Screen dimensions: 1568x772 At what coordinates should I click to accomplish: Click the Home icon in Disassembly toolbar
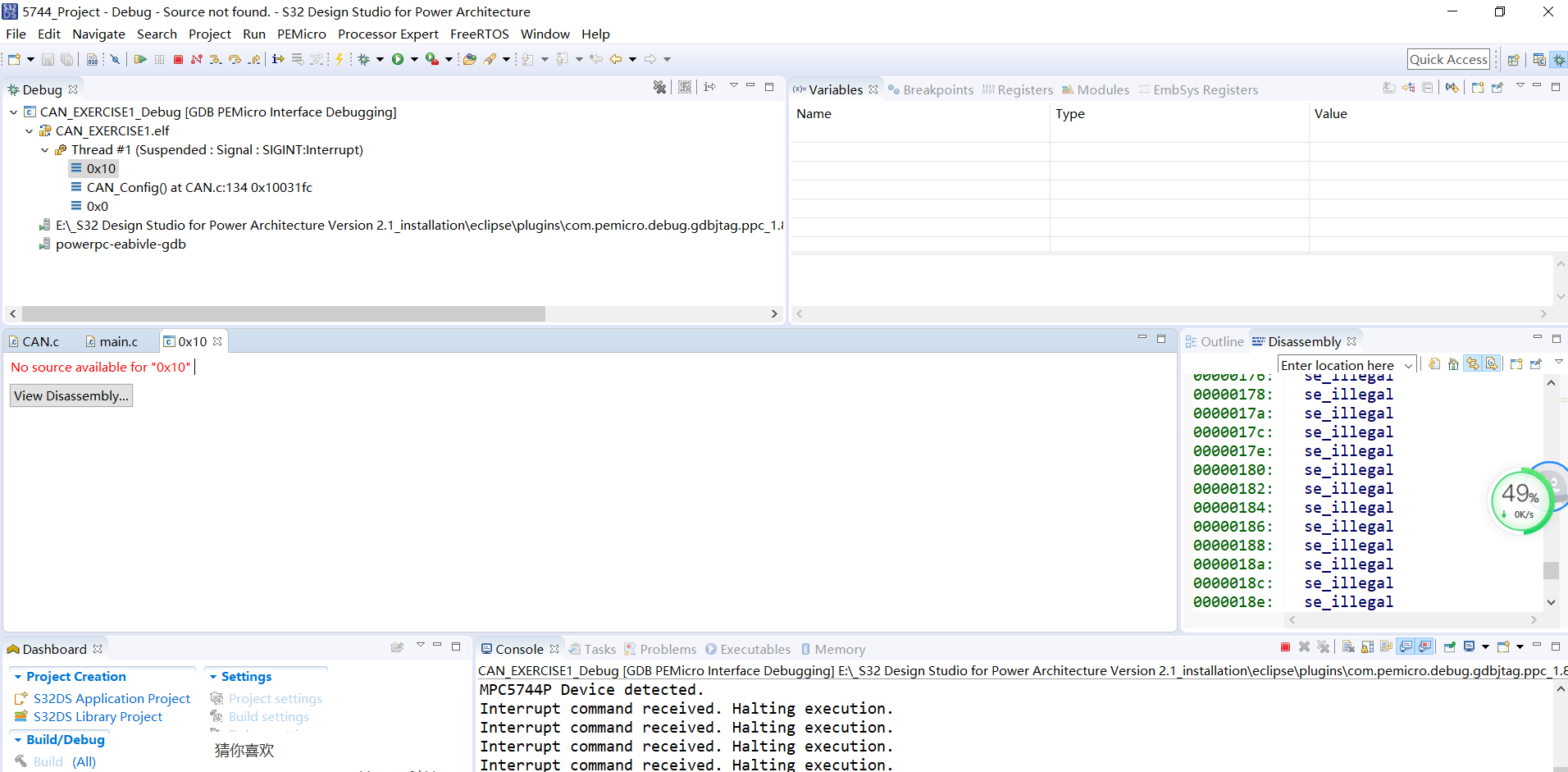[1453, 364]
